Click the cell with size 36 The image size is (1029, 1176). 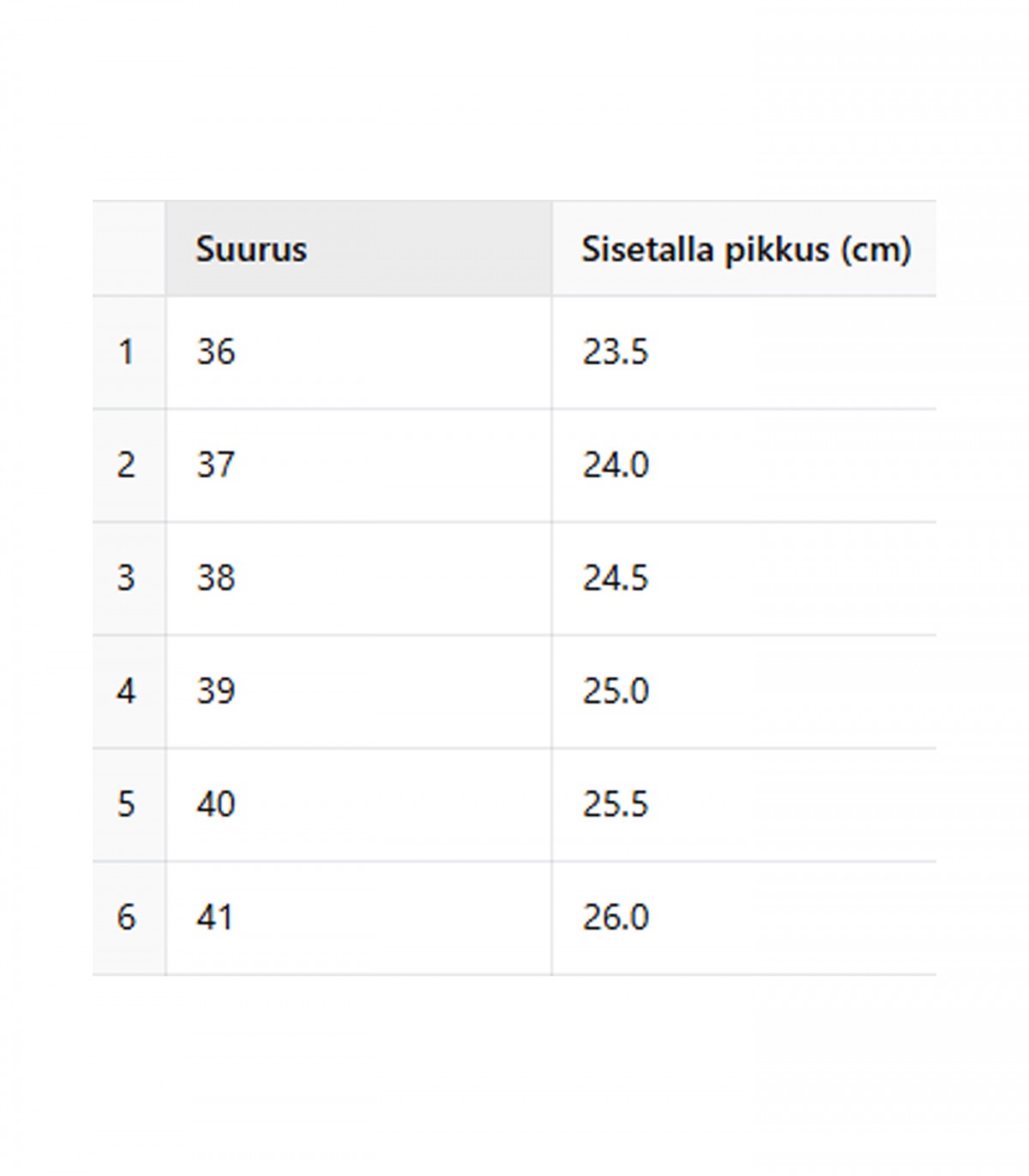pyautogui.click(x=358, y=352)
